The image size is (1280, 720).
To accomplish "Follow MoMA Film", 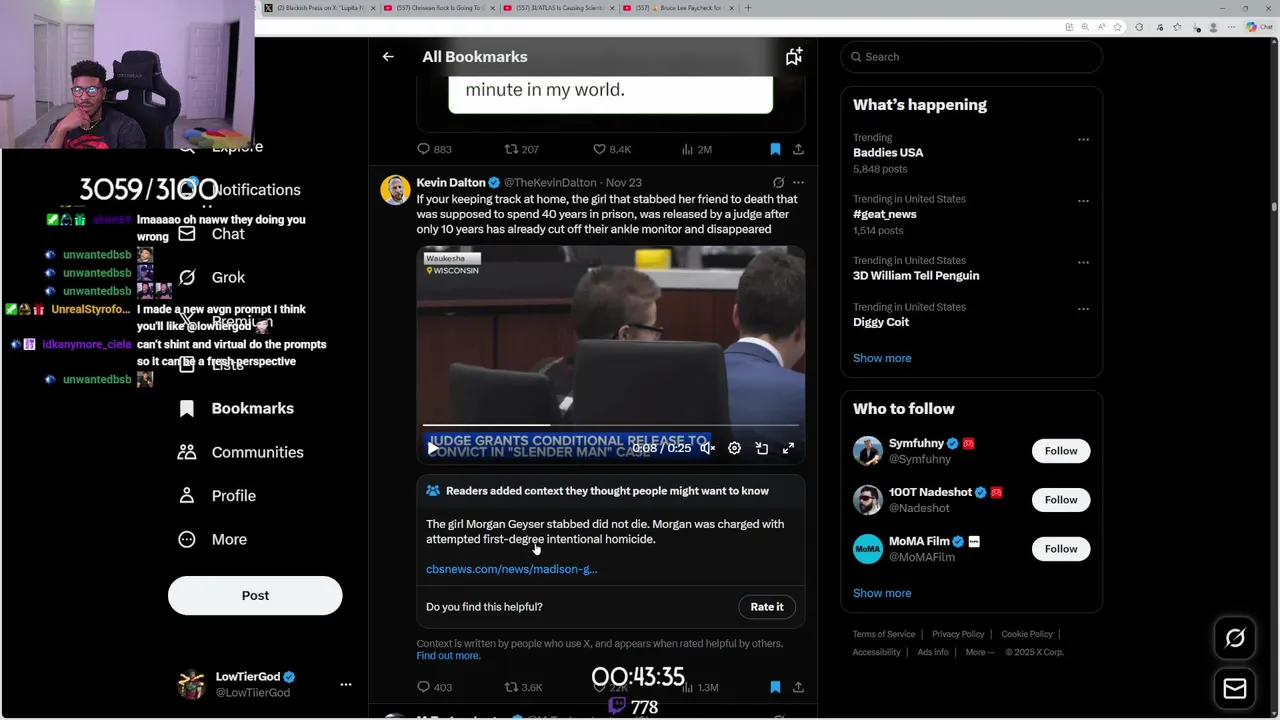I will point(1061,549).
